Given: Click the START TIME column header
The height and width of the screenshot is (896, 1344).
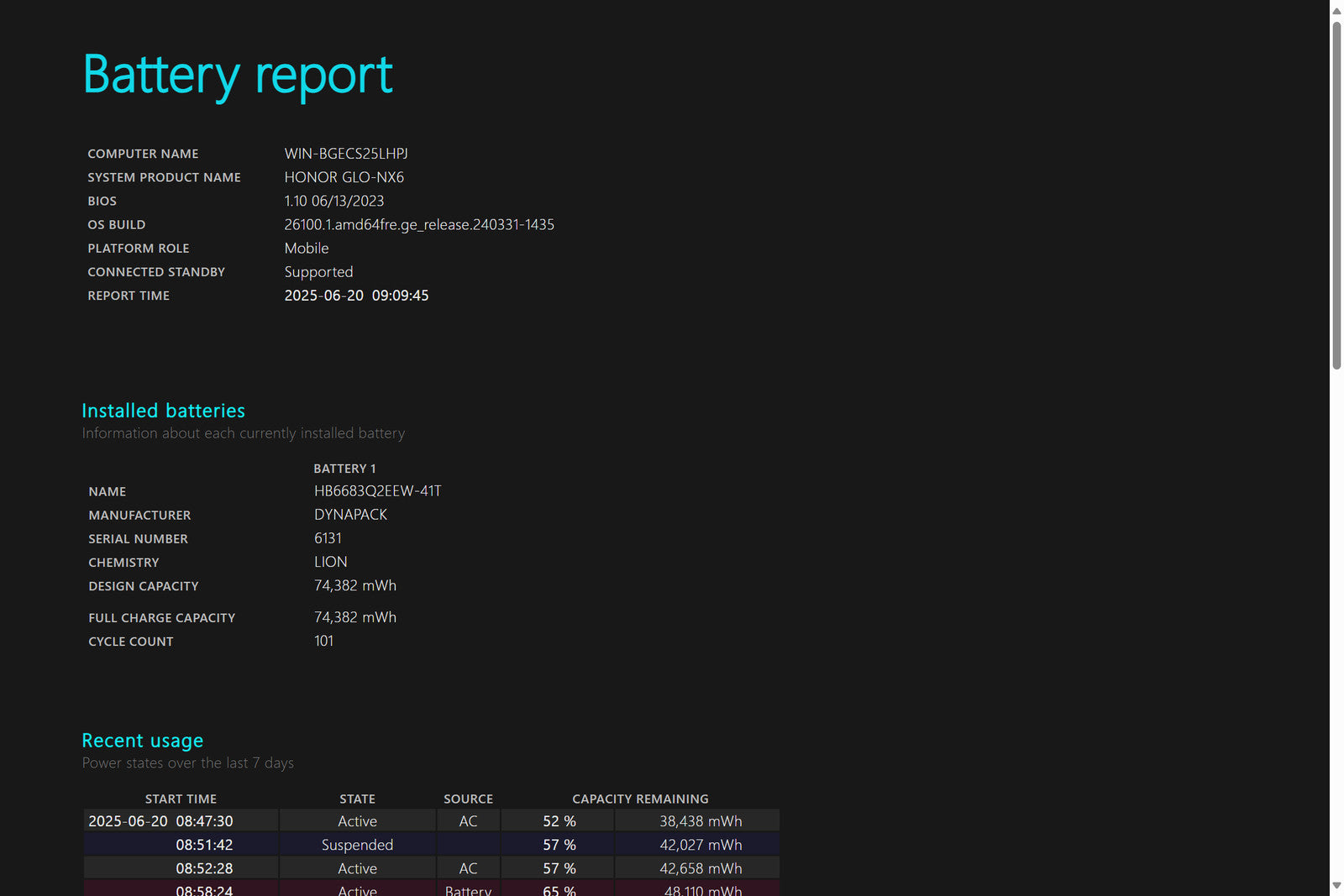Looking at the screenshot, I should pyautogui.click(x=181, y=799).
